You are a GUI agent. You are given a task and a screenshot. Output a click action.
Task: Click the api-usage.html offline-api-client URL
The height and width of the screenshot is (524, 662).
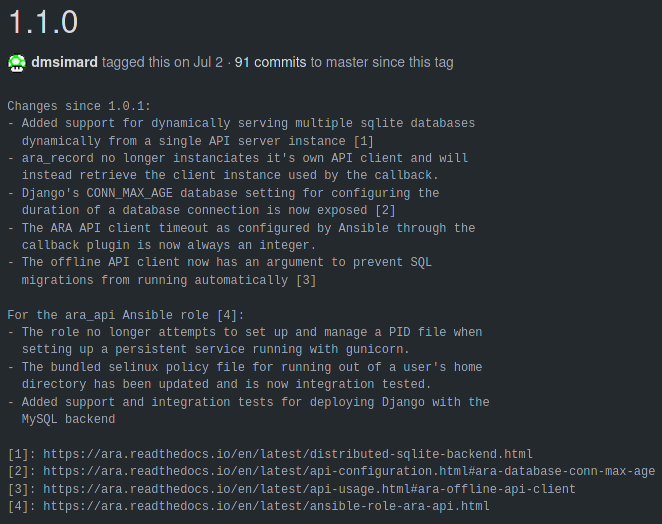309,489
